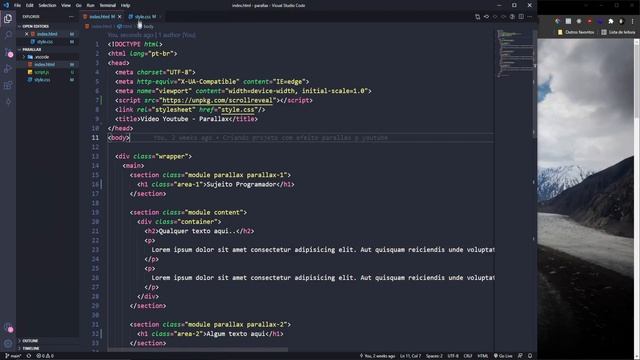Close index.html in the Open Editors list
This screenshot has width=640, height=360.
[27, 34]
